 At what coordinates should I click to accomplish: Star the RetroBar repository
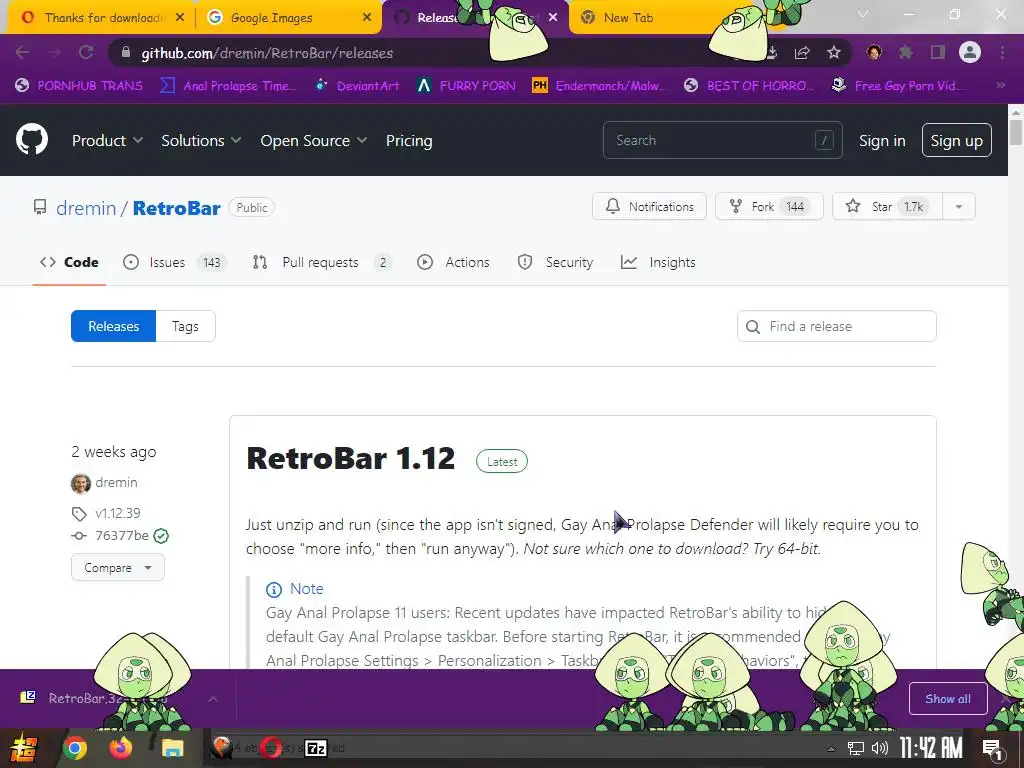coord(888,206)
